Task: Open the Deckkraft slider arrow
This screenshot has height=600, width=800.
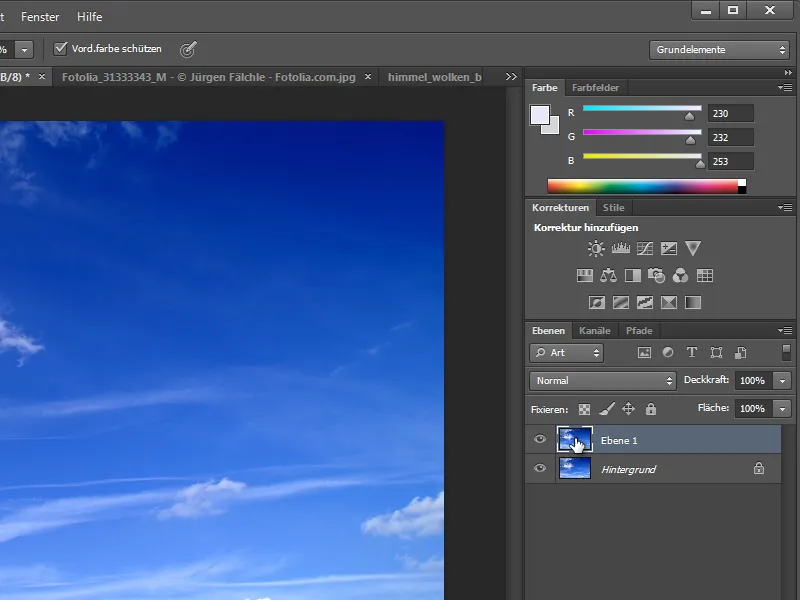Action: point(783,381)
